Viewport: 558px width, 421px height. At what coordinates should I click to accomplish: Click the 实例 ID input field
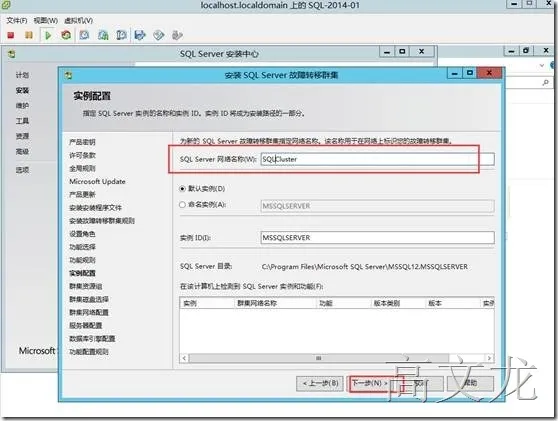coord(378,237)
